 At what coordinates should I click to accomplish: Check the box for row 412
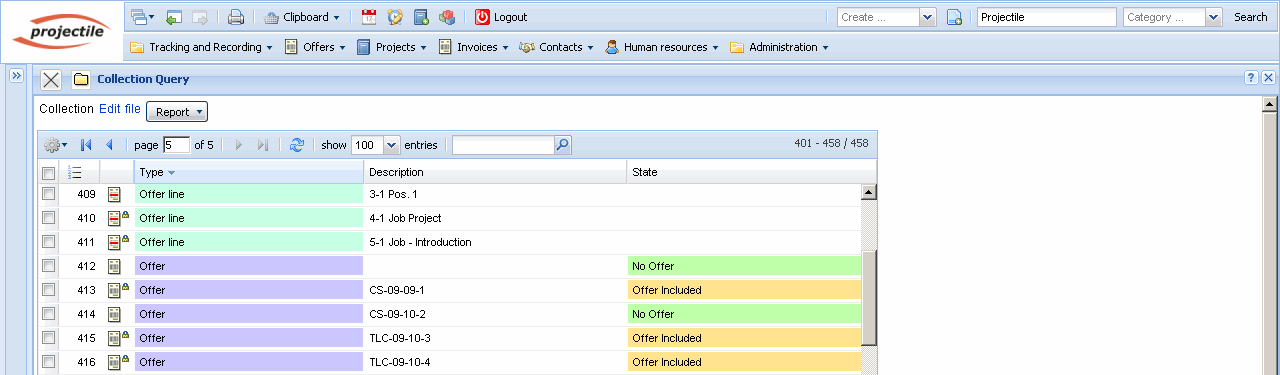coord(48,266)
